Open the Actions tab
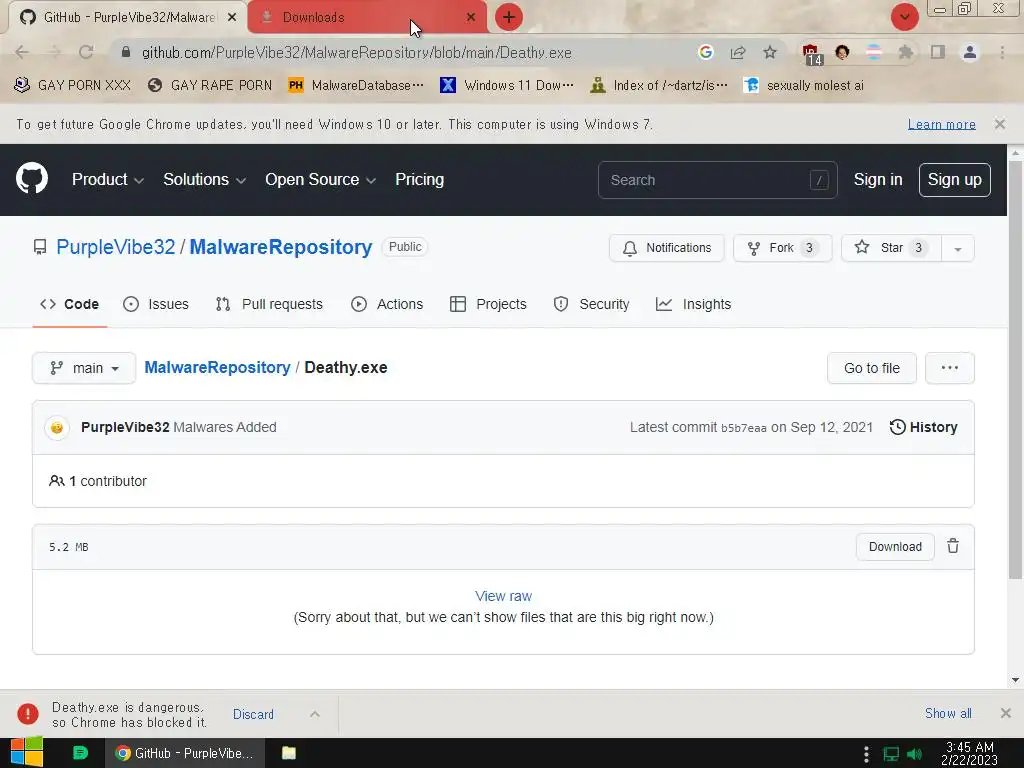This screenshot has width=1024, height=768. [387, 304]
